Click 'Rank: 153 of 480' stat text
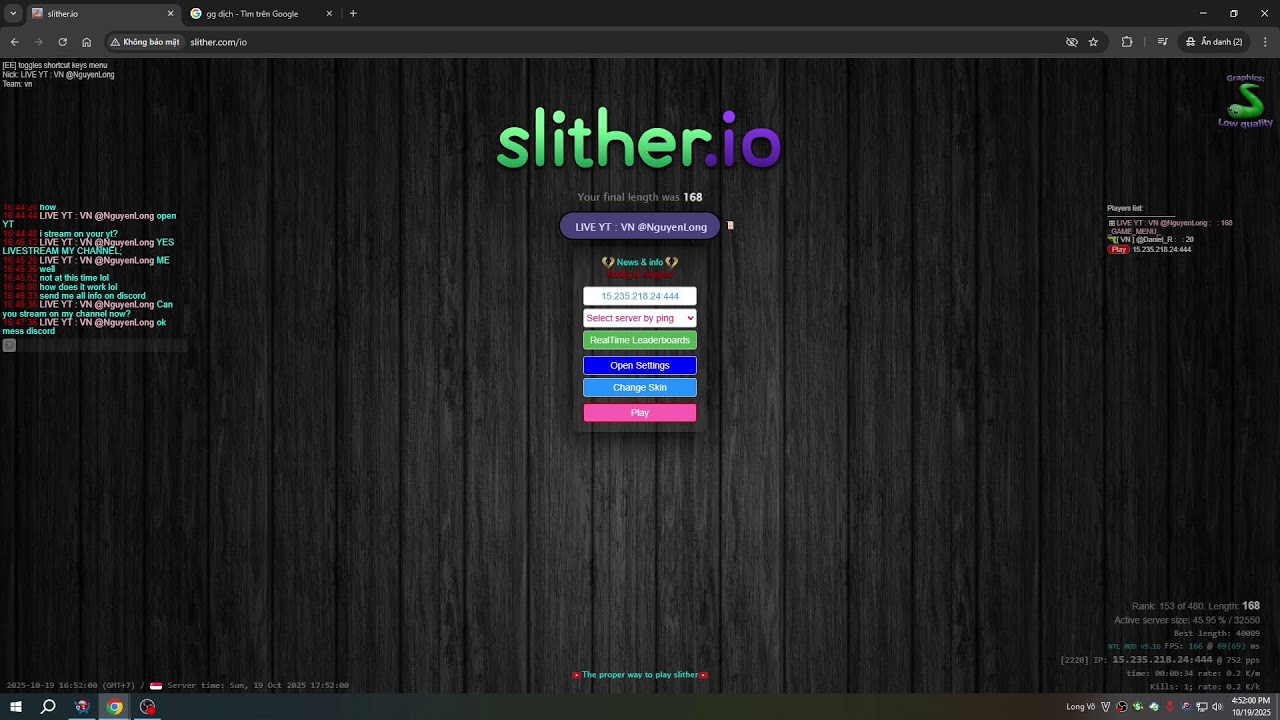This screenshot has height=720, width=1280. (x=1166, y=606)
